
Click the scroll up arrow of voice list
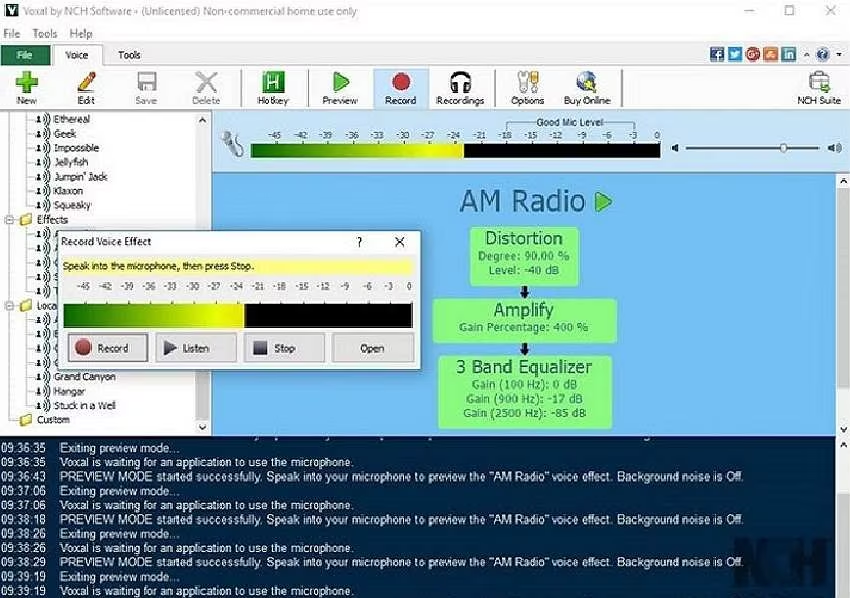(202, 120)
